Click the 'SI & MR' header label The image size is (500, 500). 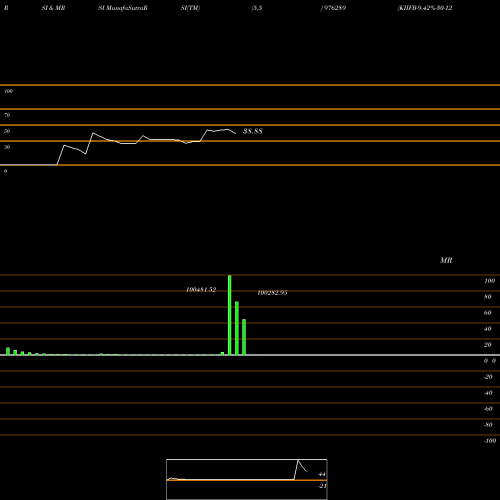coord(53,8)
